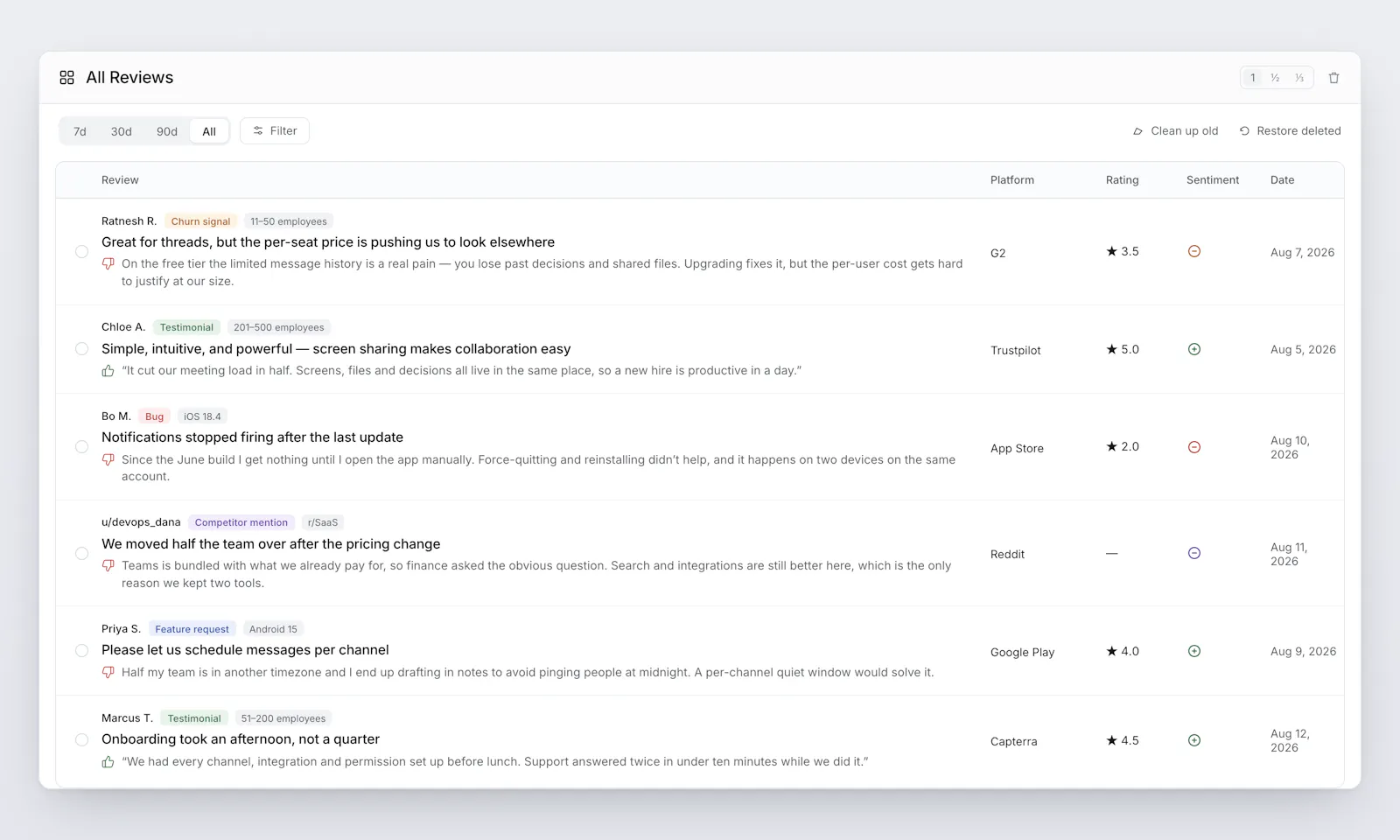Click the positive sentiment icon in the Trustpilot row
1400x840 pixels.
(x=1194, y=349)
